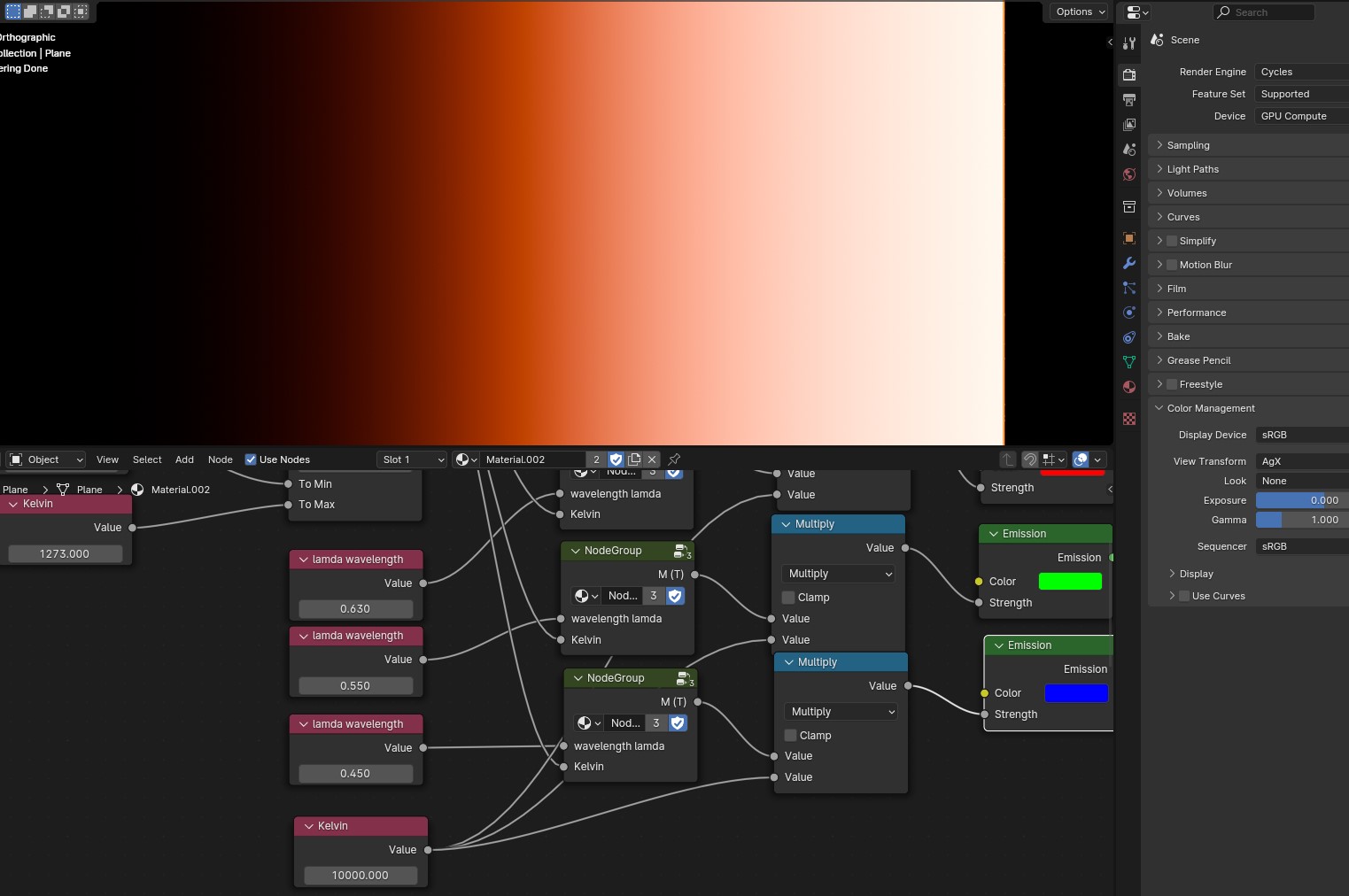Open the Physics properties tab
1349x896 pixels.
coord(1129,313)
